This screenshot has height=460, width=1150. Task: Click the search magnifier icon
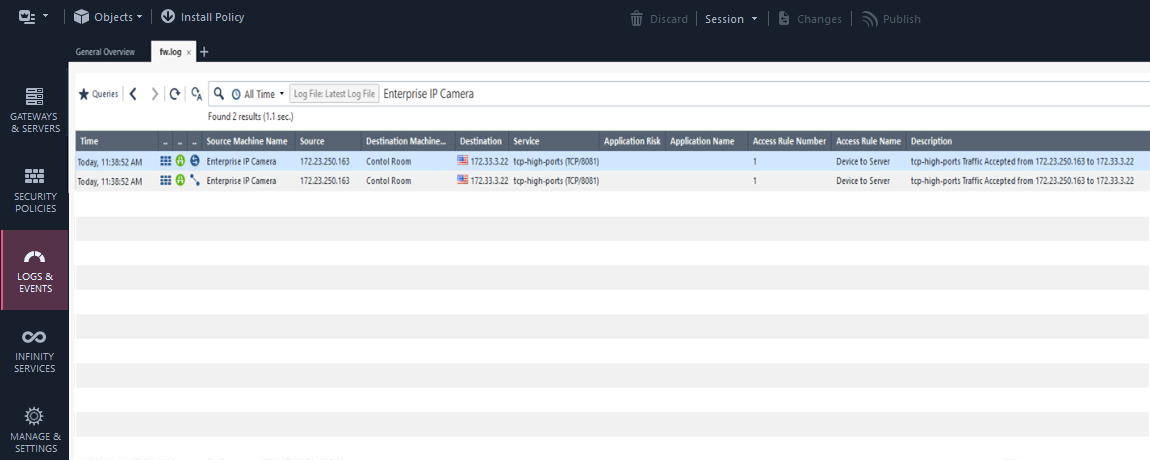[219, 93]
